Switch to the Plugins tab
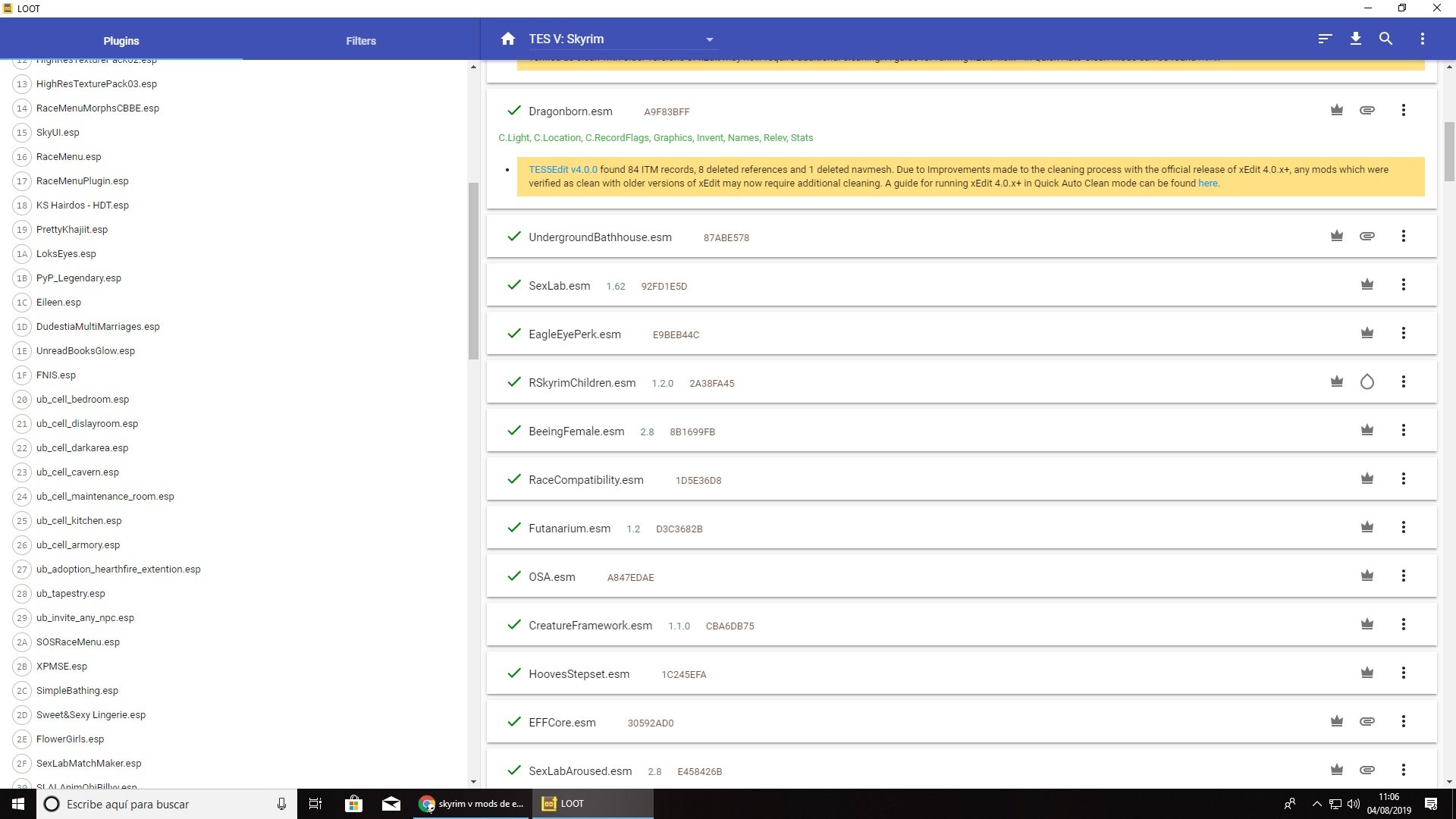Screen dimensions: 1456x819 click(121, 41)
